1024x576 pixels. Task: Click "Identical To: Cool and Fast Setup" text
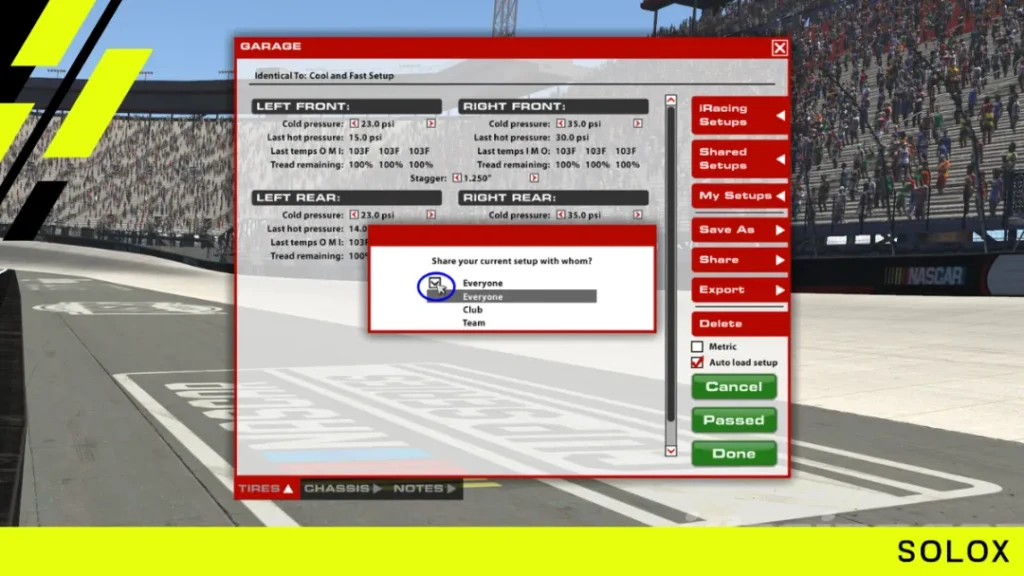(x=324, y=76)
